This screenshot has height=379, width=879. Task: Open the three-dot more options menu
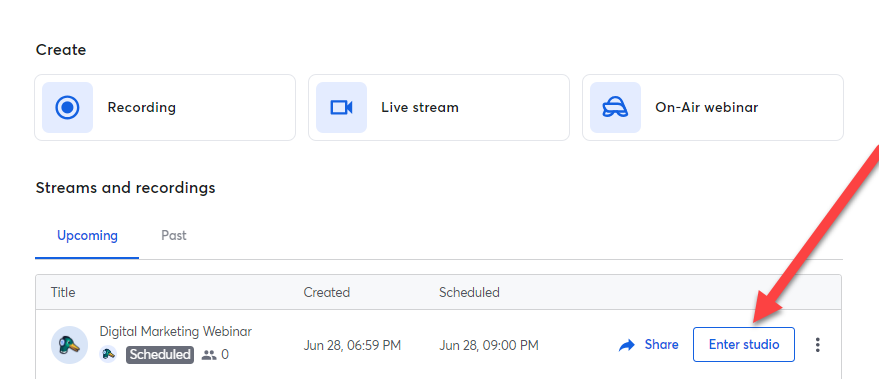coord(818,345)
